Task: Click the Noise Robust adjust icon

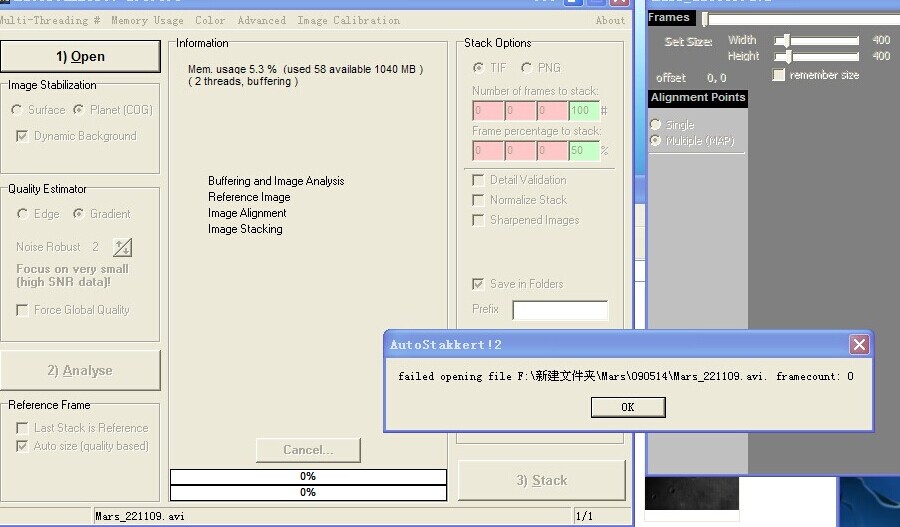Action: (122, 247)
